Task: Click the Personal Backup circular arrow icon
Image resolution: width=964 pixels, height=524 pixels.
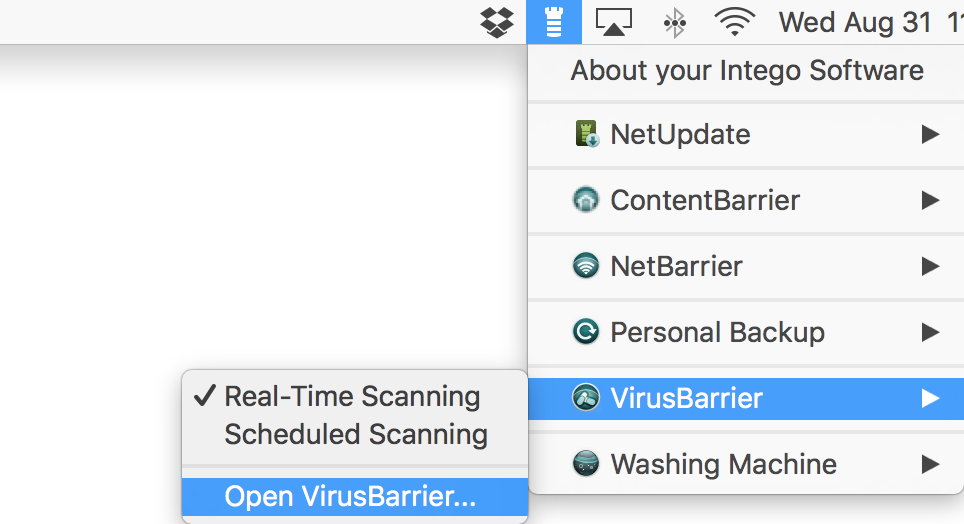Action: (x=586, y=331)
